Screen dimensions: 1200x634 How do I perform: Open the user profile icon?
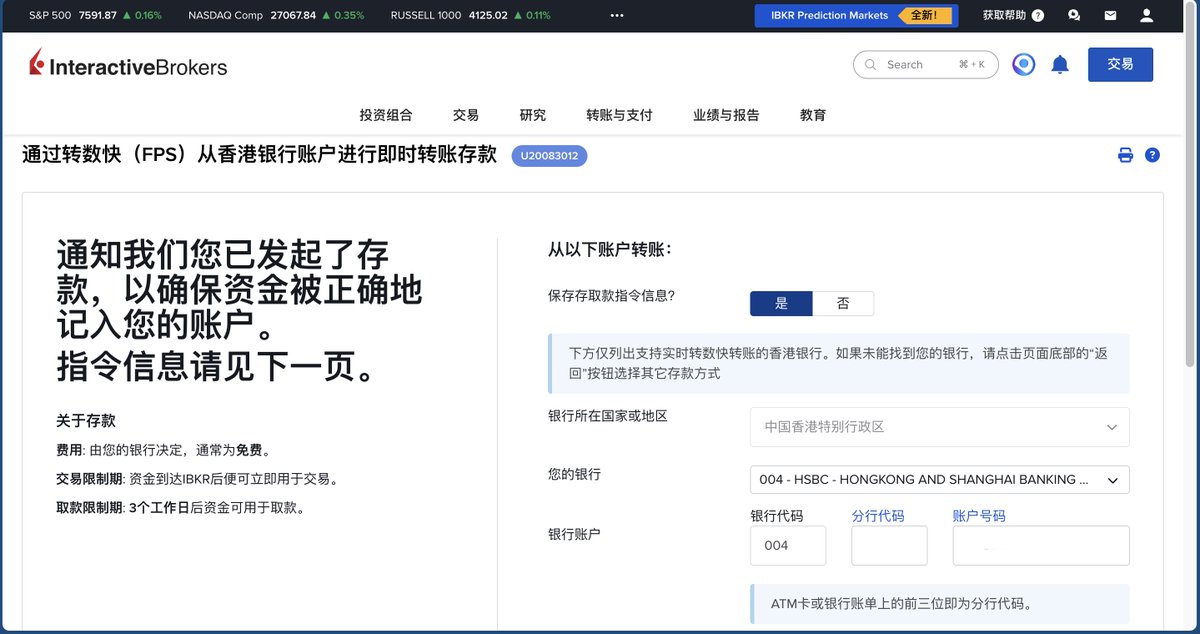1146,16
